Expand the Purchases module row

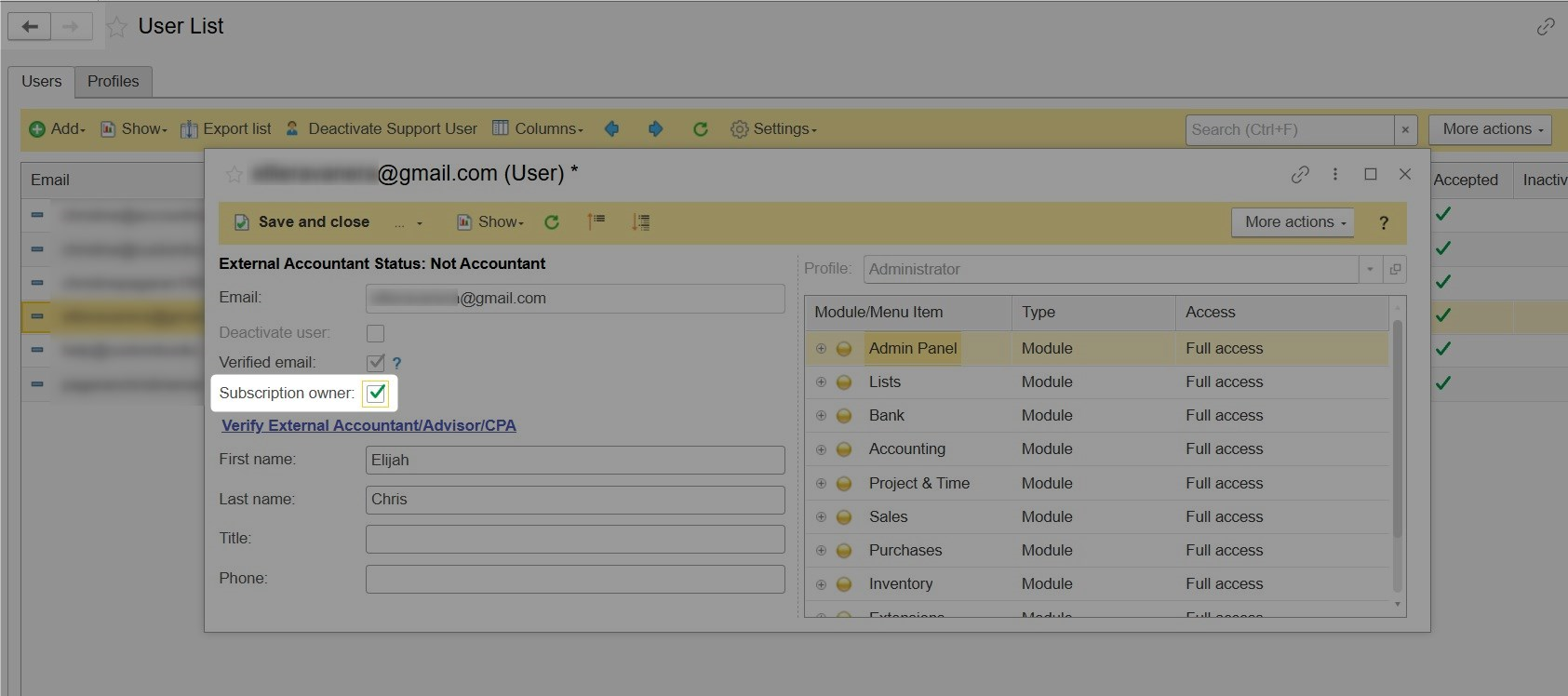(x=821, y=551)
